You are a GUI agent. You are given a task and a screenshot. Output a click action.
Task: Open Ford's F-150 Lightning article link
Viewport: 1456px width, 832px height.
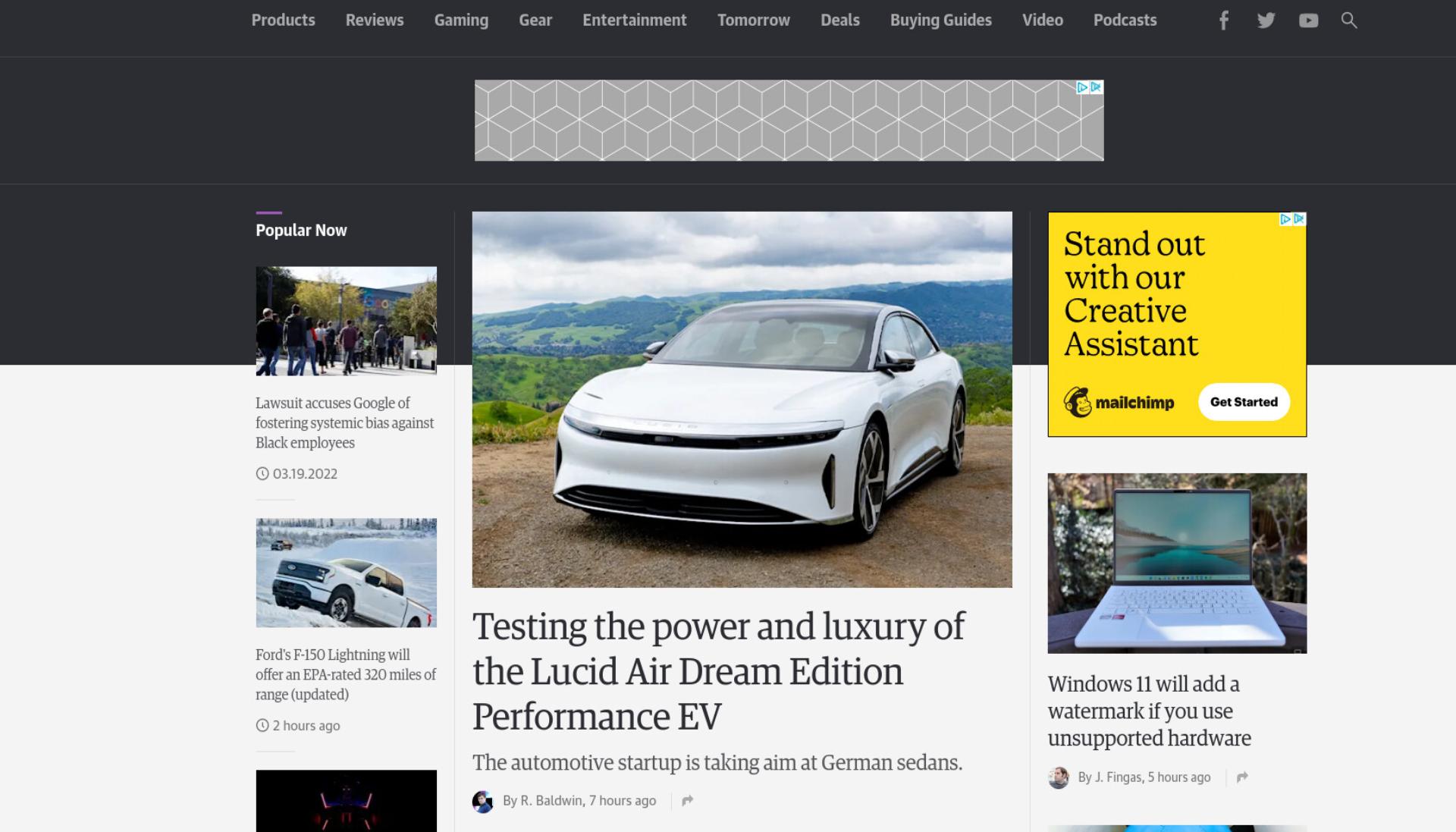point(346,675)
